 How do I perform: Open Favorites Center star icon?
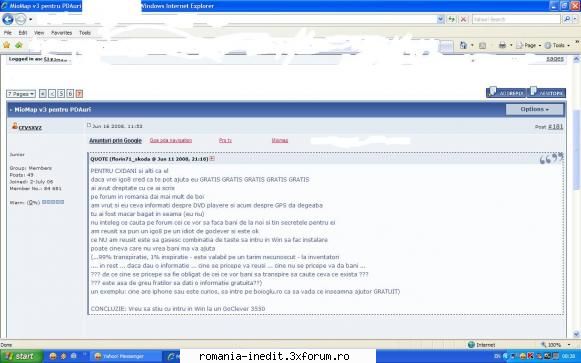6,45
